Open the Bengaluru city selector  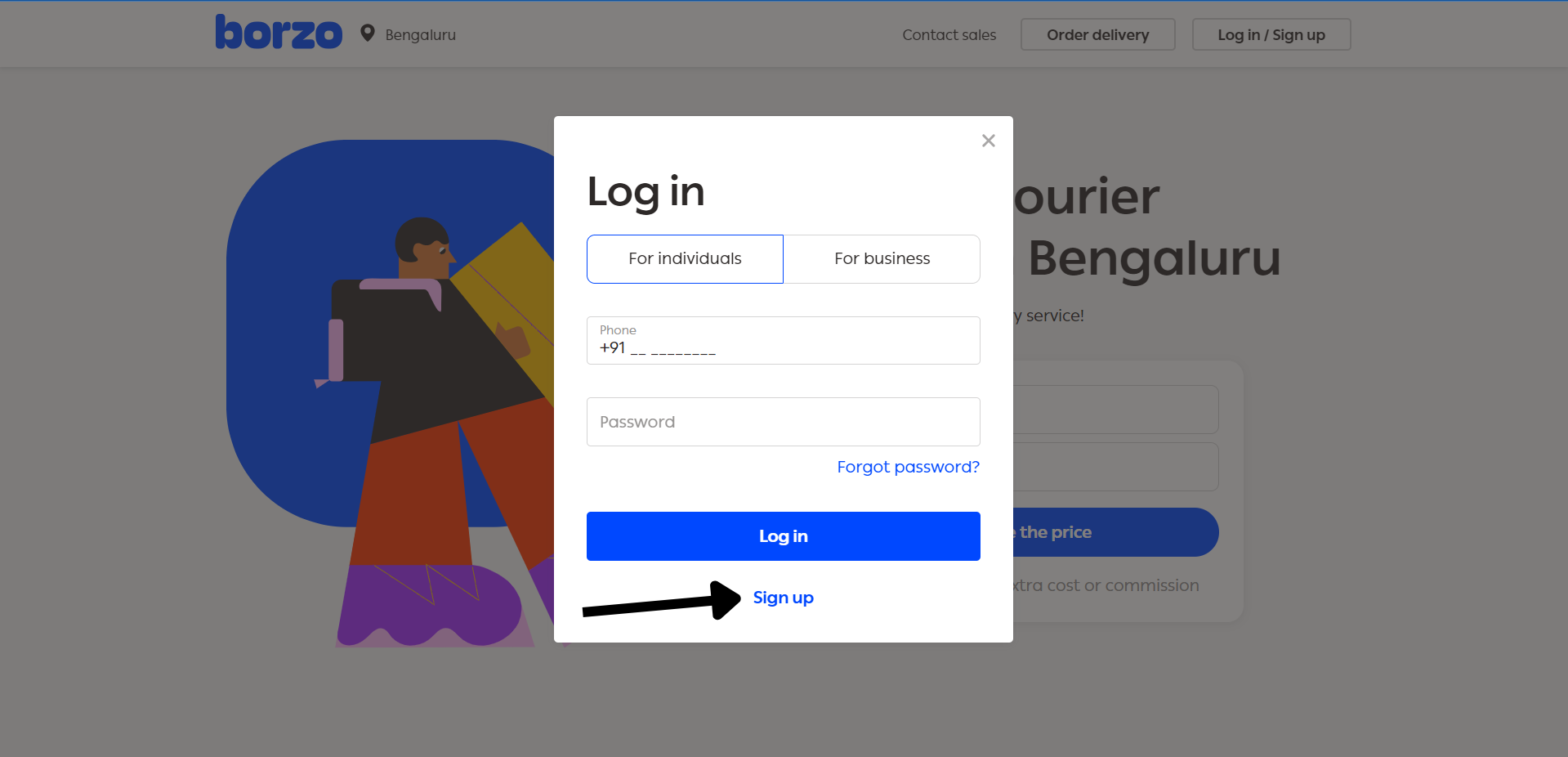click(420, 35)
